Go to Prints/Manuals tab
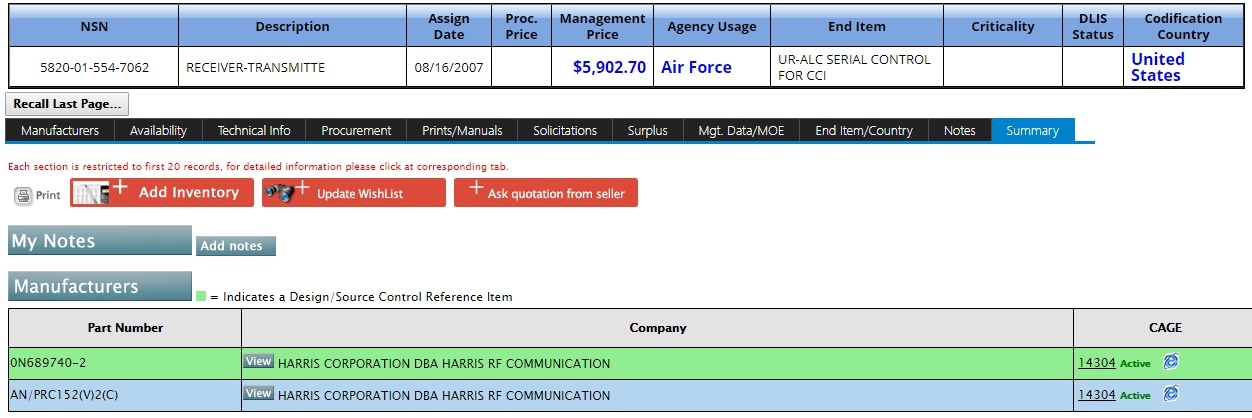This screenshot has height=418, width=1252. (462, 131)
